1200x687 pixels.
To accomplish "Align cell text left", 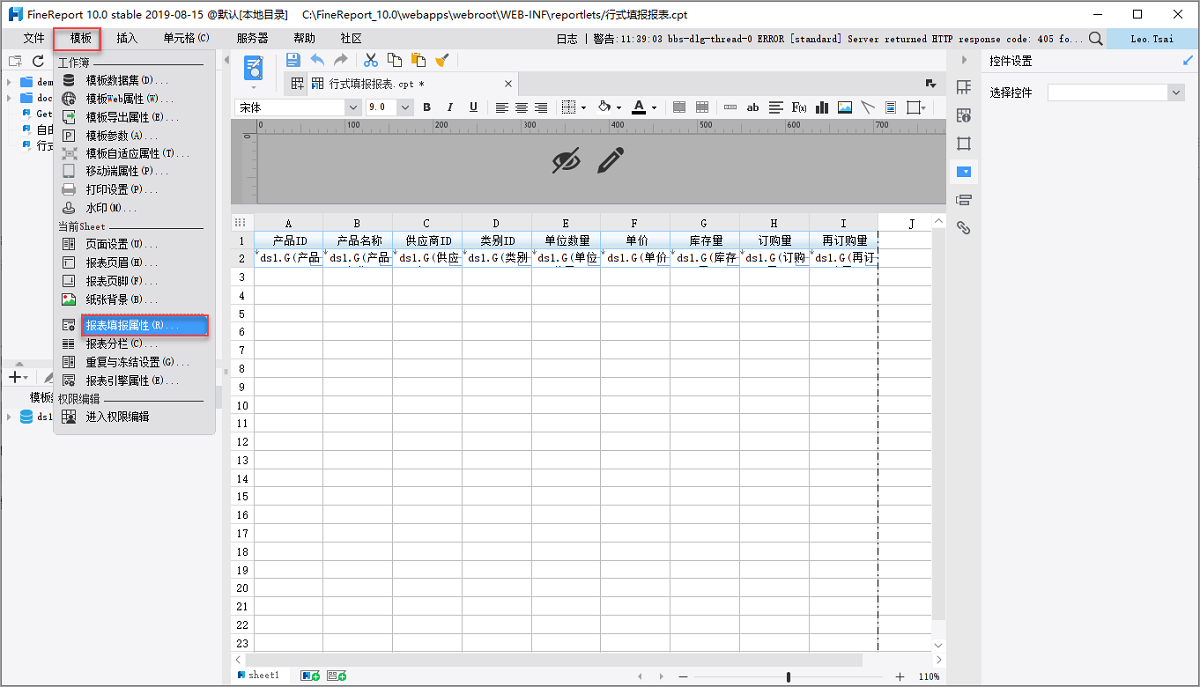I will 502,107.
